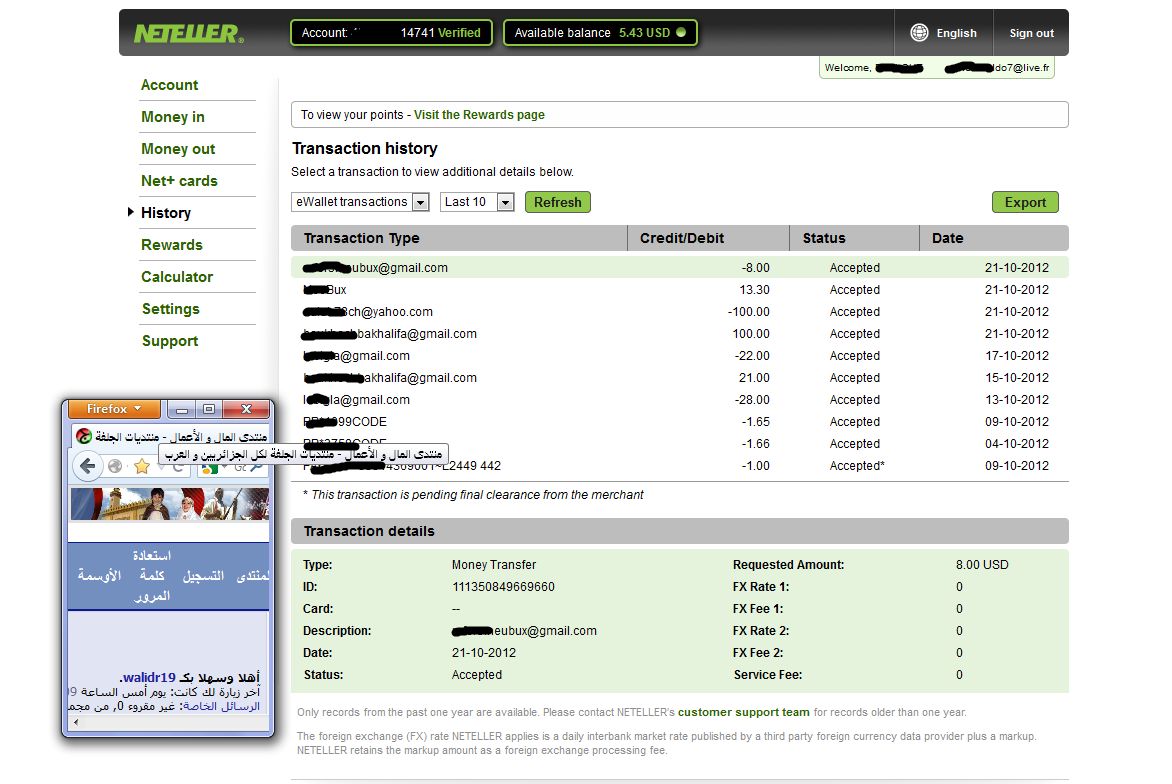Select the 100.00 credit transaction
Image resolution: width=1172 pixels, height=784 pixels.
click(x=679, y=334)
